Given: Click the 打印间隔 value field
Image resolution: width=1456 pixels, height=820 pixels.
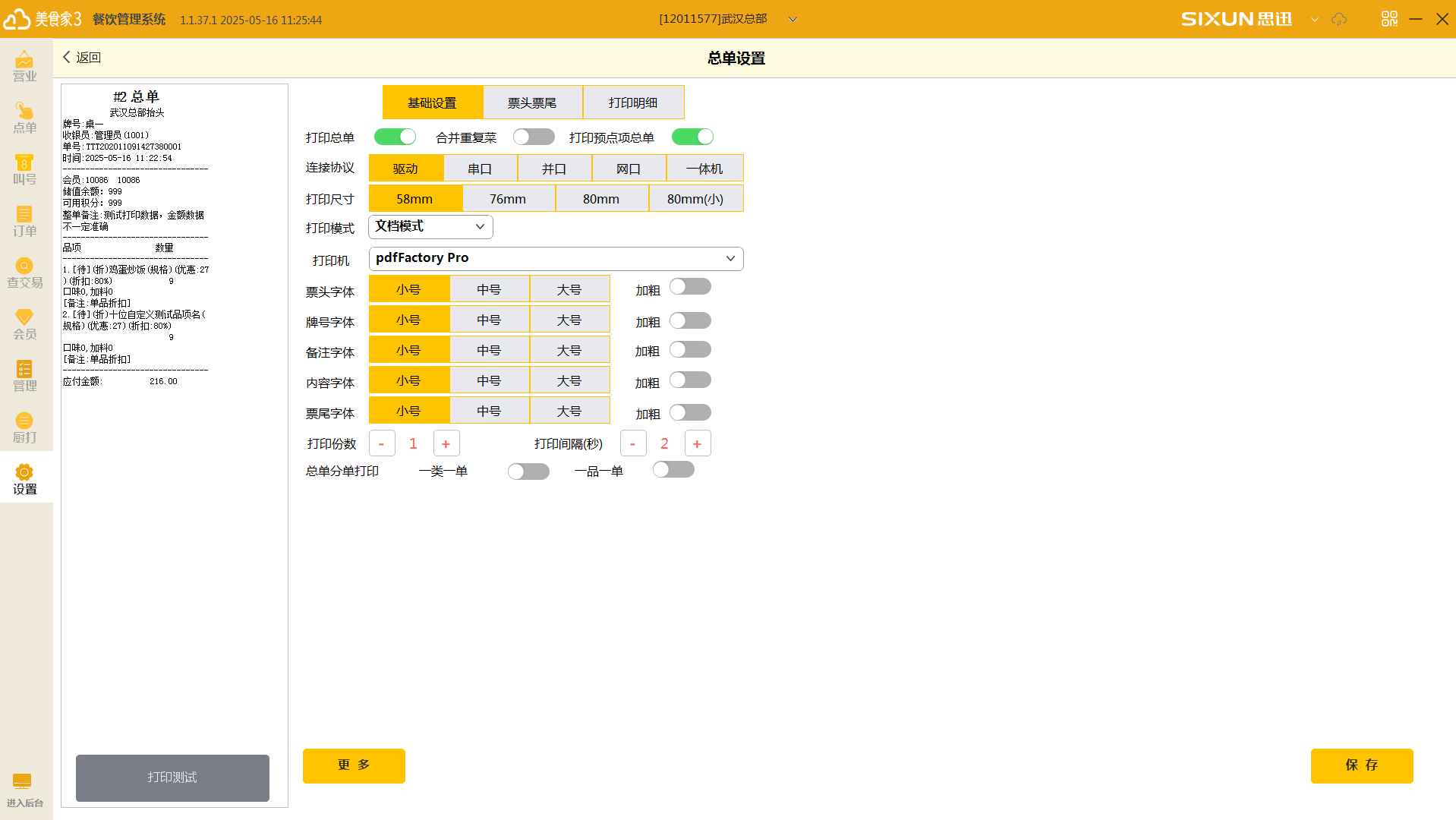Looking at the screenshot, I should click(x=665, y=443).
